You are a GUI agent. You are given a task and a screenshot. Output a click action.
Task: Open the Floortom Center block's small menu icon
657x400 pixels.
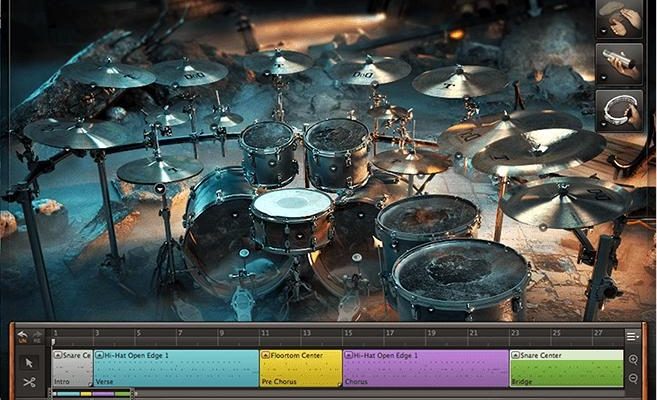266,355
